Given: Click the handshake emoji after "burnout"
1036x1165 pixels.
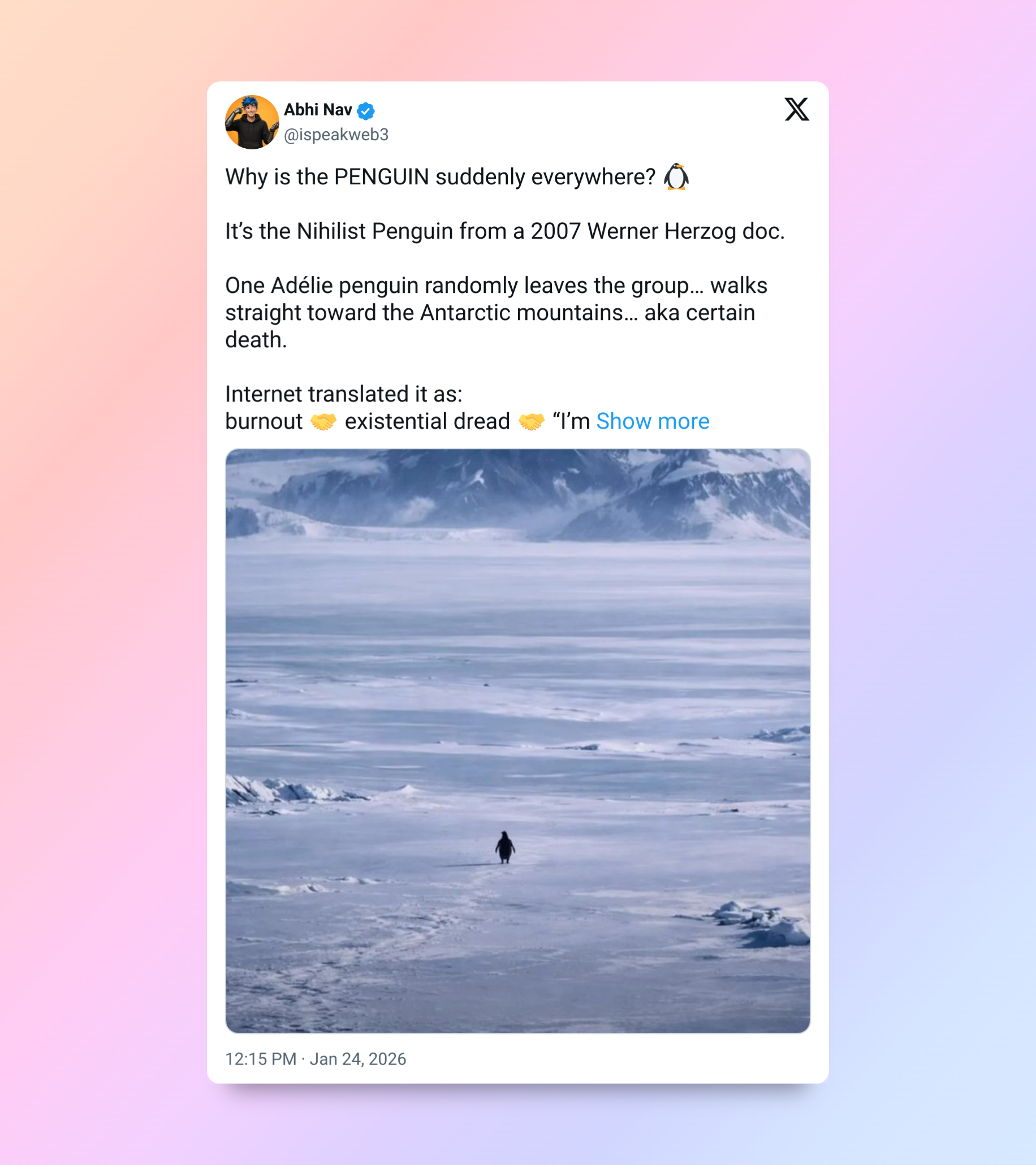Looking at the screenshot, I should pyautogui.click(x=323, y=422).
